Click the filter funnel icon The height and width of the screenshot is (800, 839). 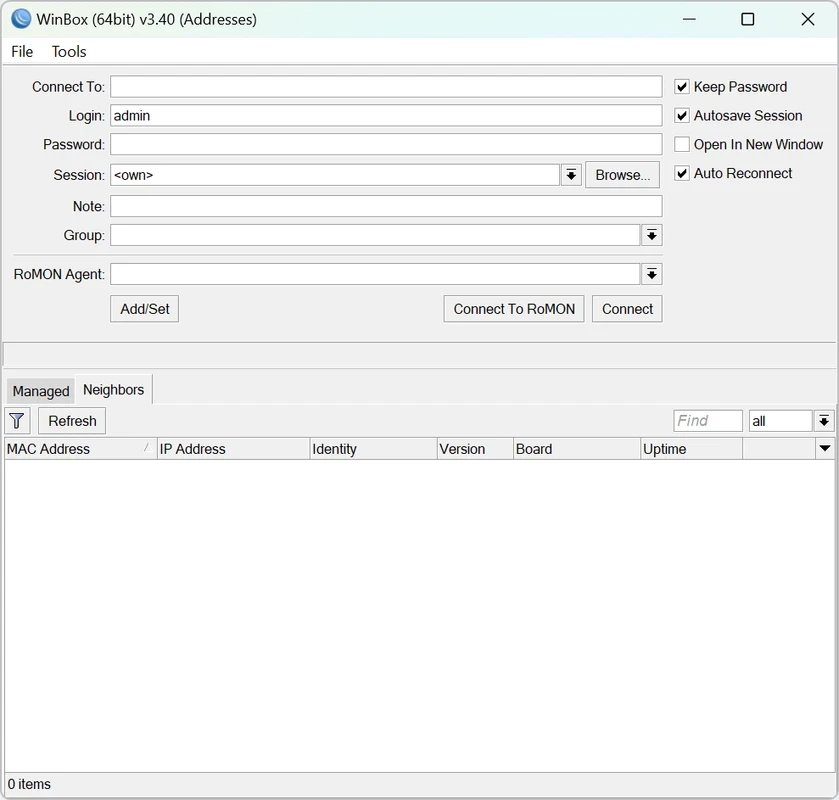pos(17,421)
